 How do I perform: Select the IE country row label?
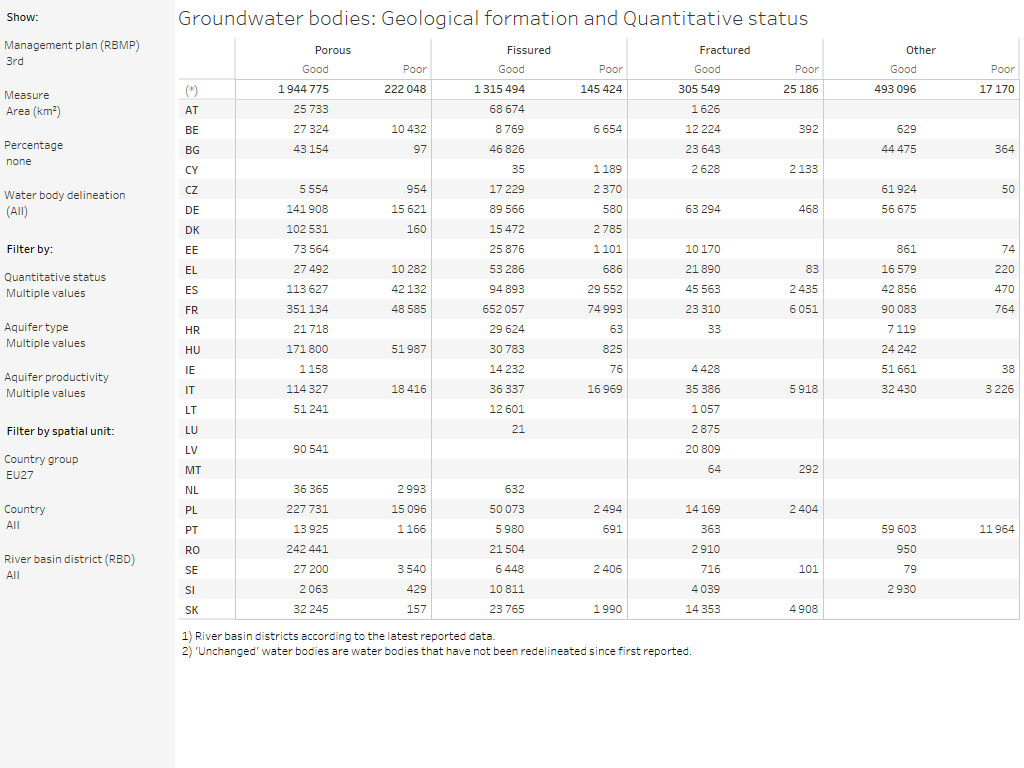coord(189,370)
